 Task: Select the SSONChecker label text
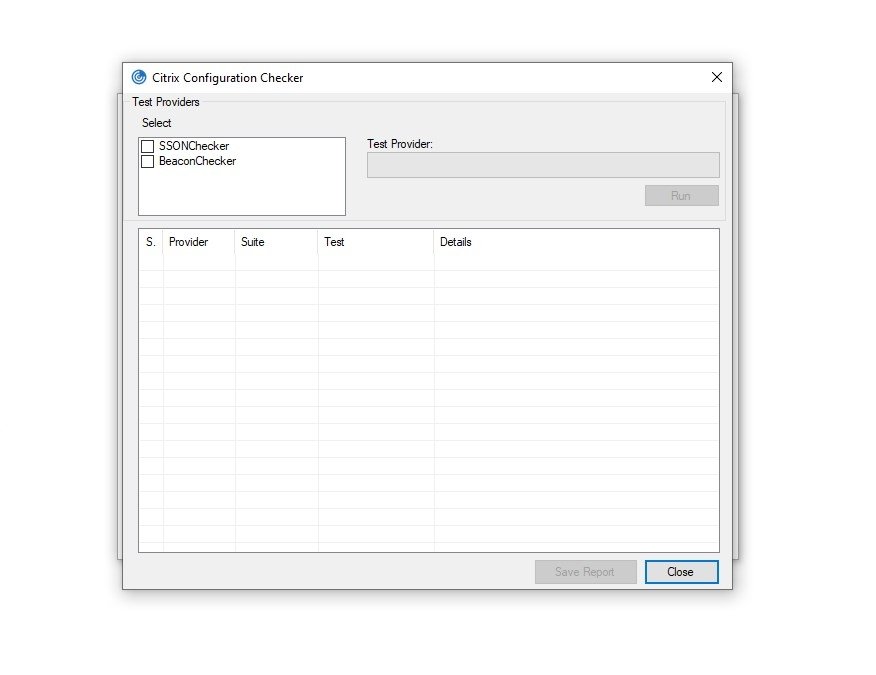tap(194, 146)
